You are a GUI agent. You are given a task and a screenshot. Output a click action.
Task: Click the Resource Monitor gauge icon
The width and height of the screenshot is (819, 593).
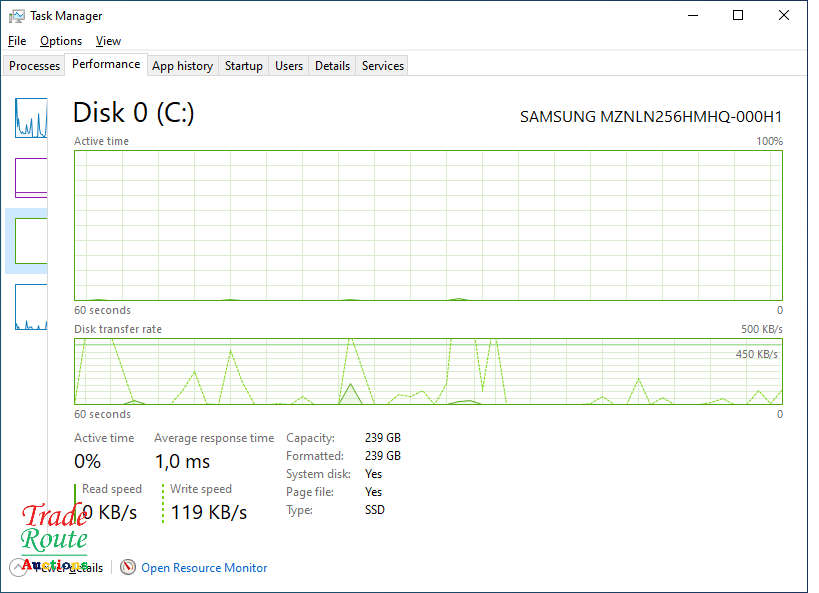[x=128, y=567]
